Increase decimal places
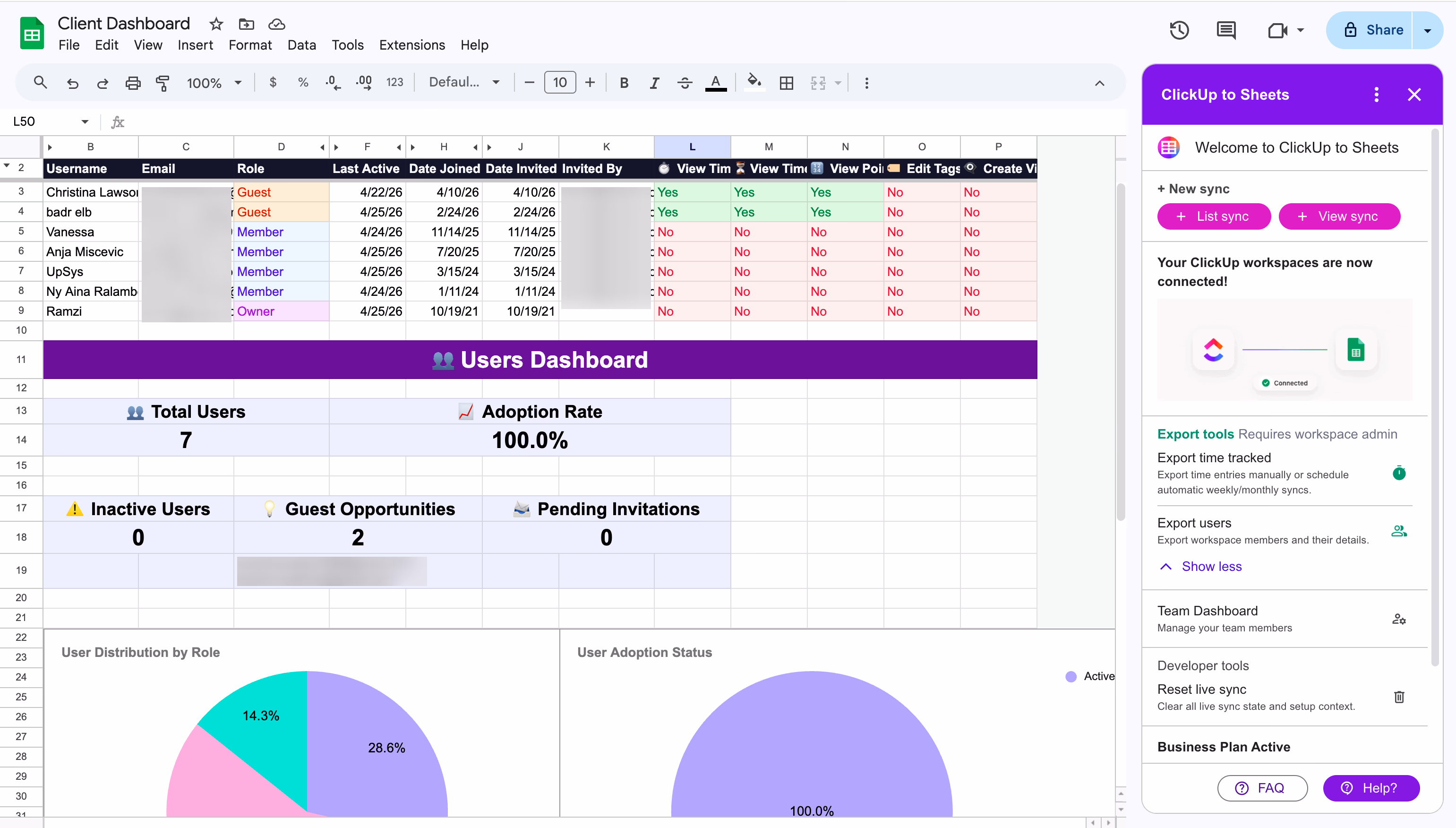This screenshot has height=828, width=1456. pos(364,83)
